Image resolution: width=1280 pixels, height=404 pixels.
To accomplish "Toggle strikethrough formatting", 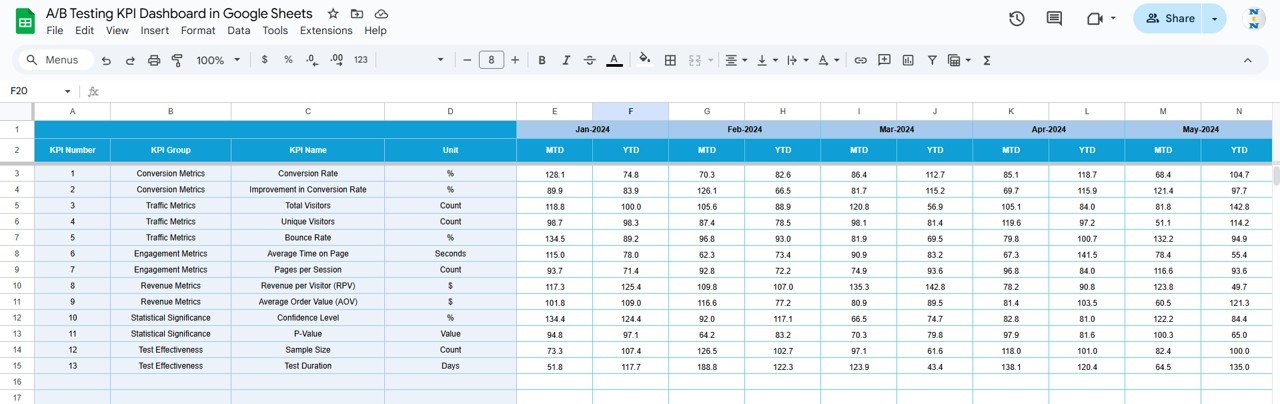I will (x=590, y=60).
